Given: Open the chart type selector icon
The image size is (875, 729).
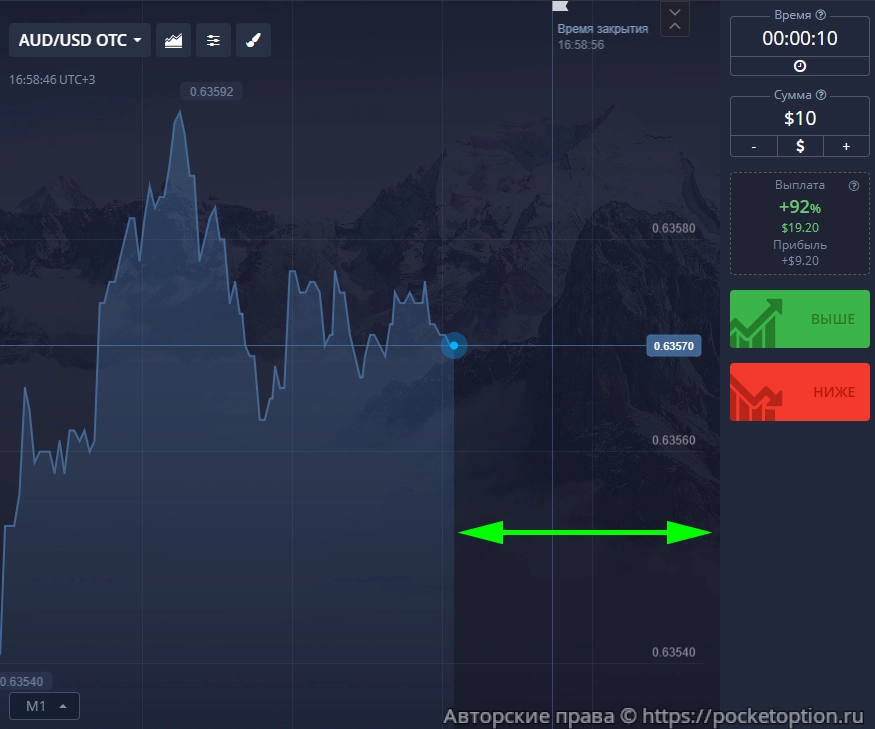Looking at the screenshot, I should pyautogui.click(x=174, y=41).
